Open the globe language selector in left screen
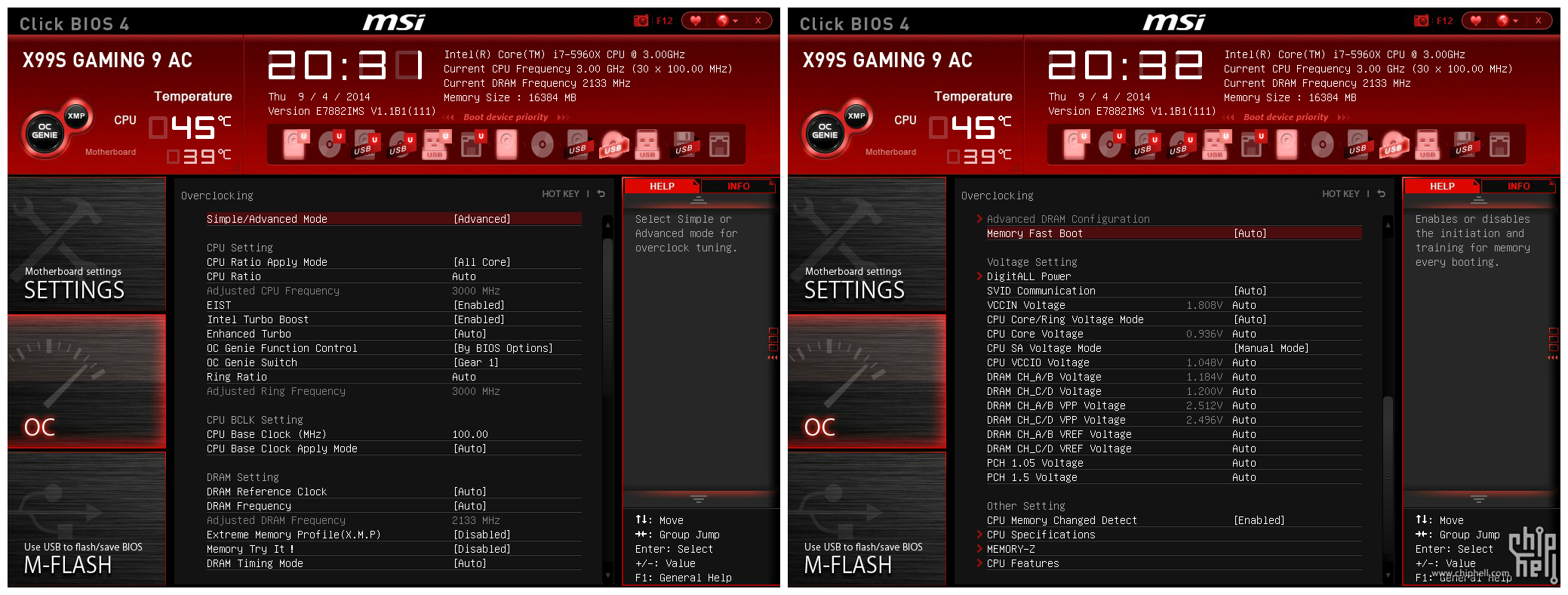Screen dimensions: 1568x595 click(726, 20)
